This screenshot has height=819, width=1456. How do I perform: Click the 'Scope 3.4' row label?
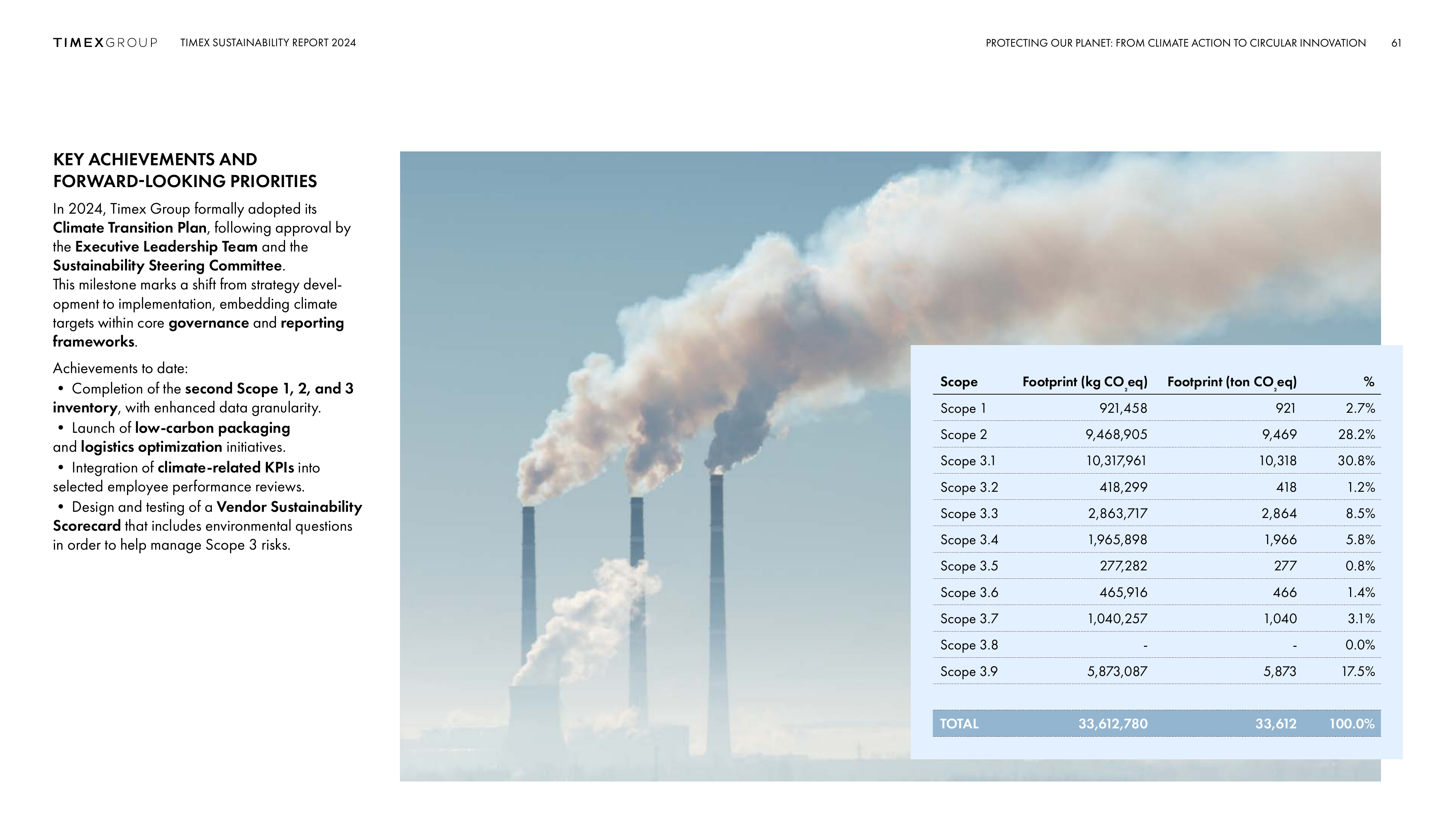pos(969,540)
